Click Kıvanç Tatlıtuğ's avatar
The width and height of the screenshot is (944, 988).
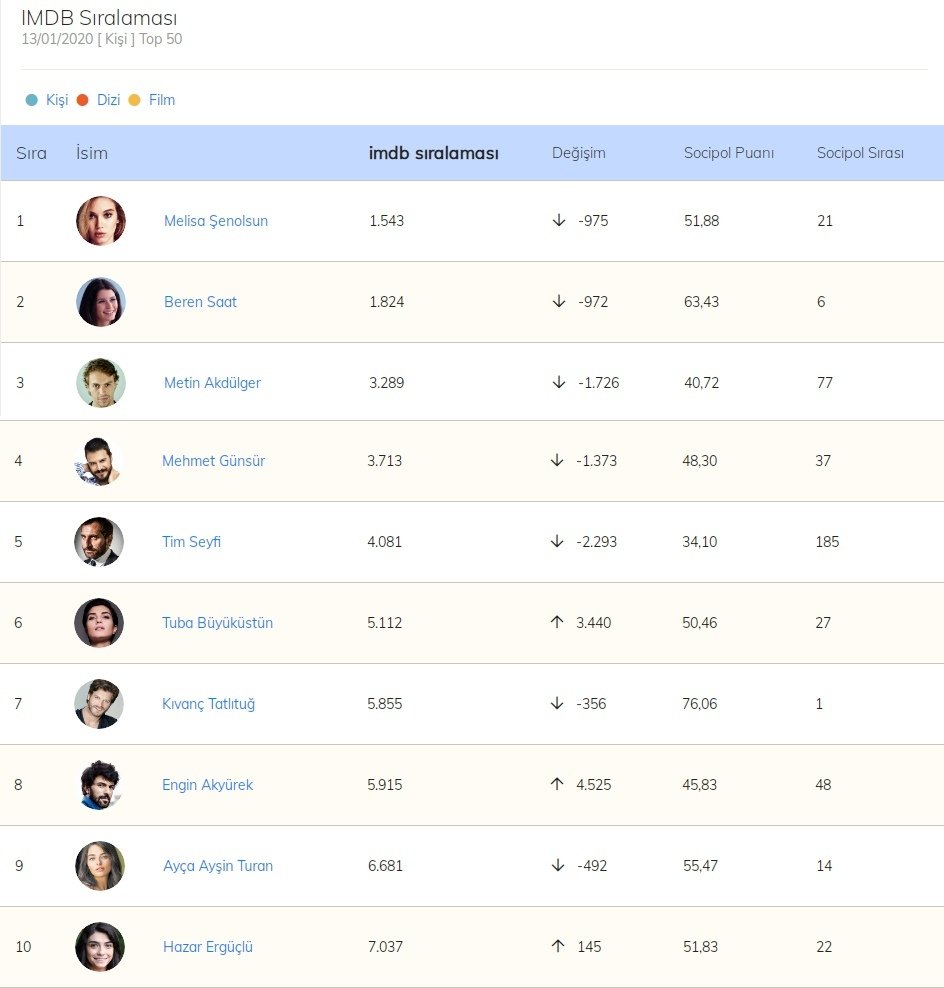(99, 704)
